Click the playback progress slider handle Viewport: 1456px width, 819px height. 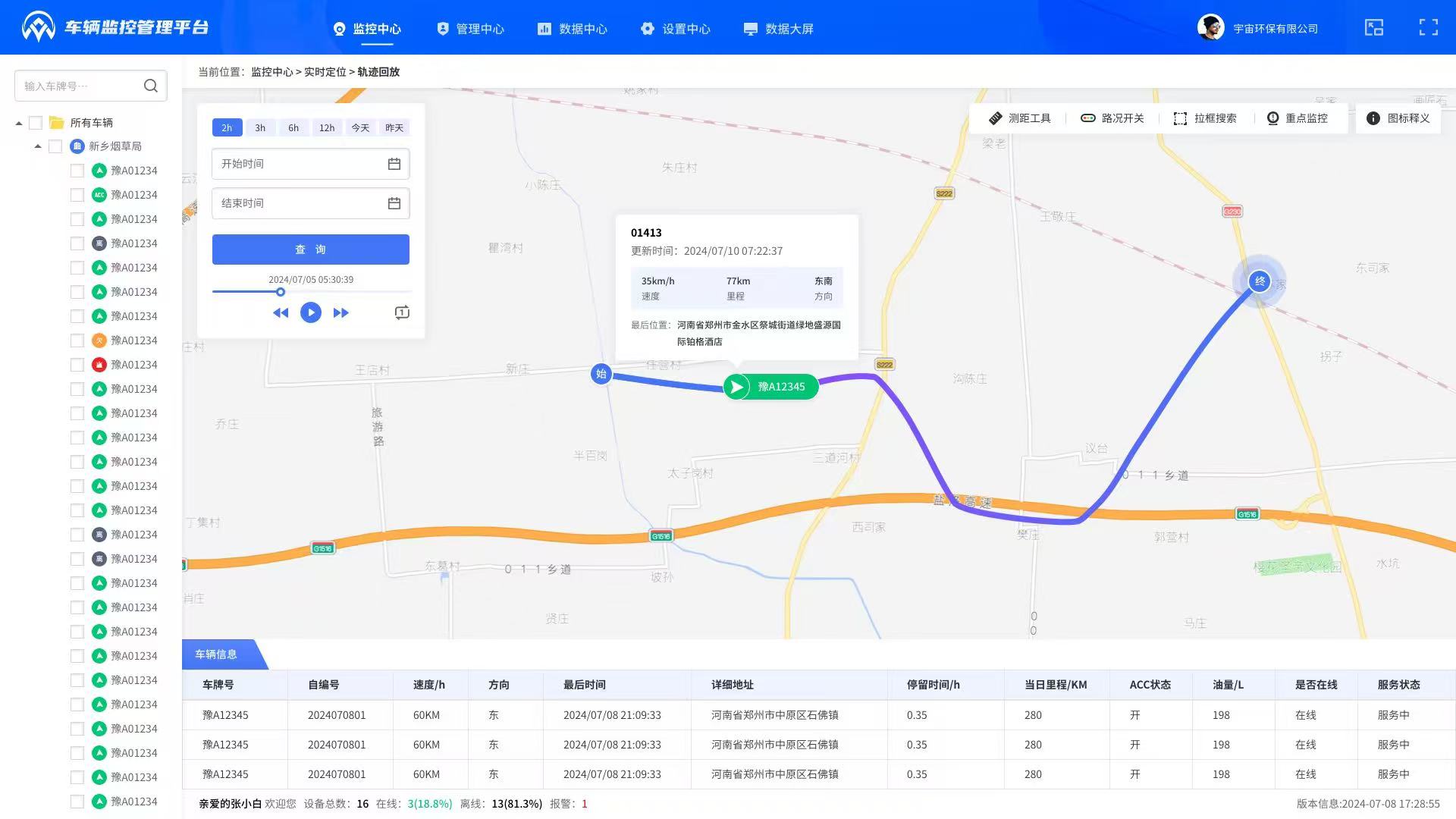pyautogui.click(x=281, y=292)
